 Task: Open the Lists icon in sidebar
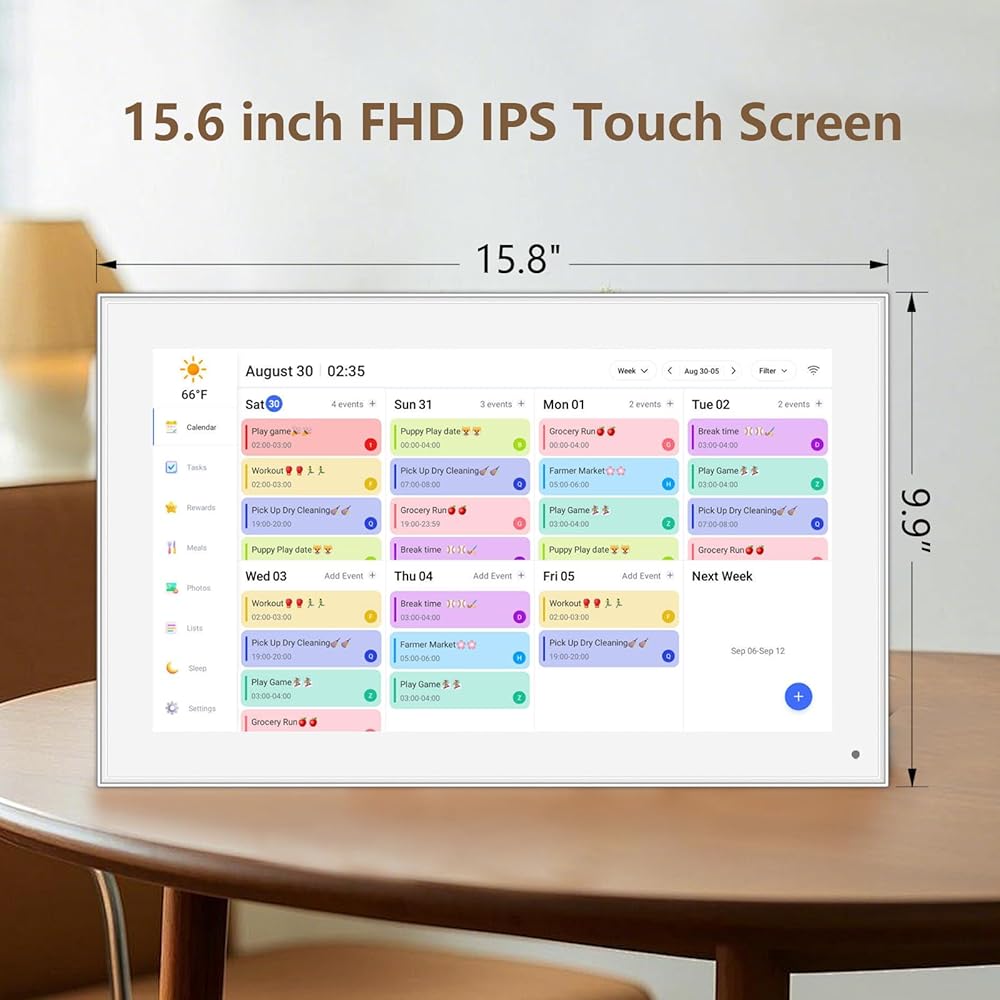click(x=171, y=628)
